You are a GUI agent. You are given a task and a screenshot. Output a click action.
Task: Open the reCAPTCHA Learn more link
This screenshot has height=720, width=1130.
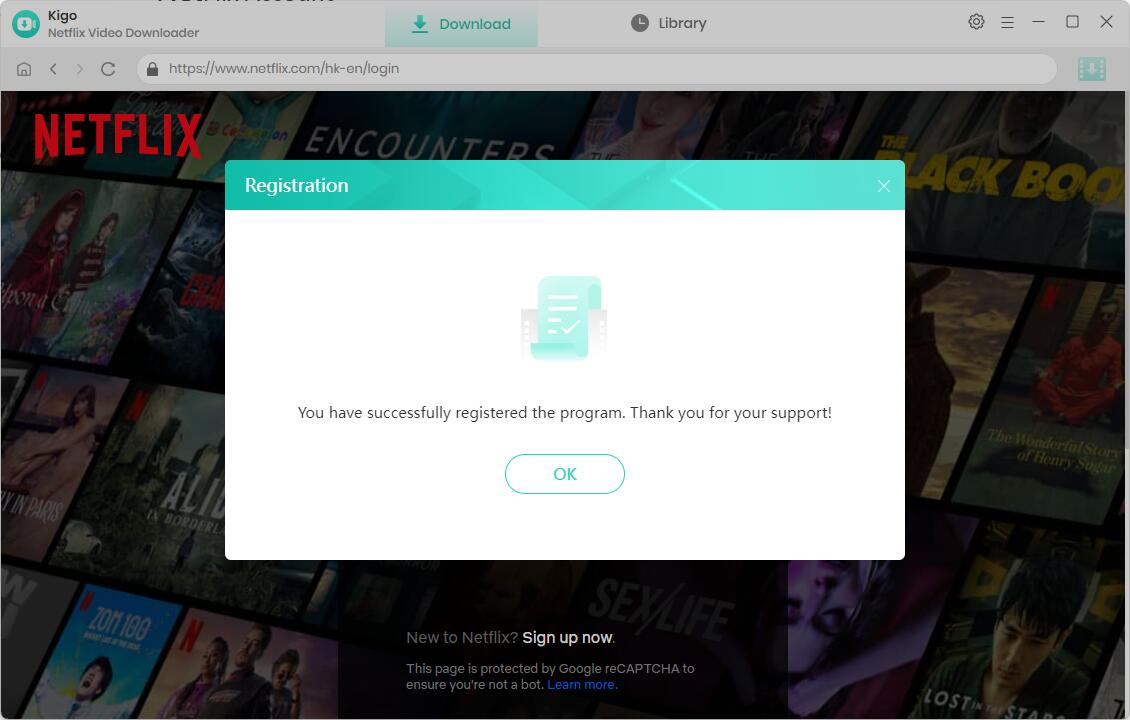[x=582, y=685]
